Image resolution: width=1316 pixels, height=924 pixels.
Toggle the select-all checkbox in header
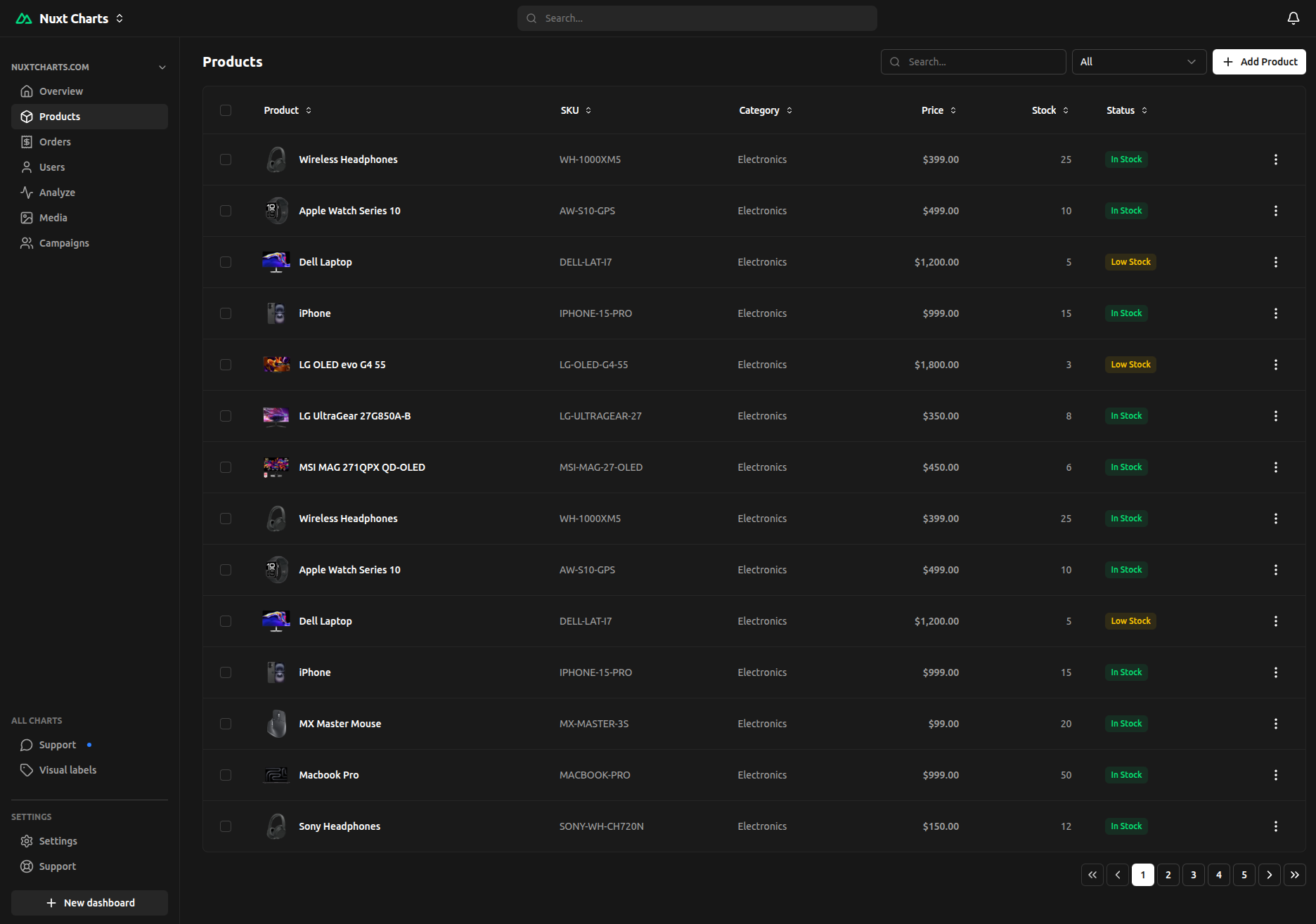tap(226, 110)
